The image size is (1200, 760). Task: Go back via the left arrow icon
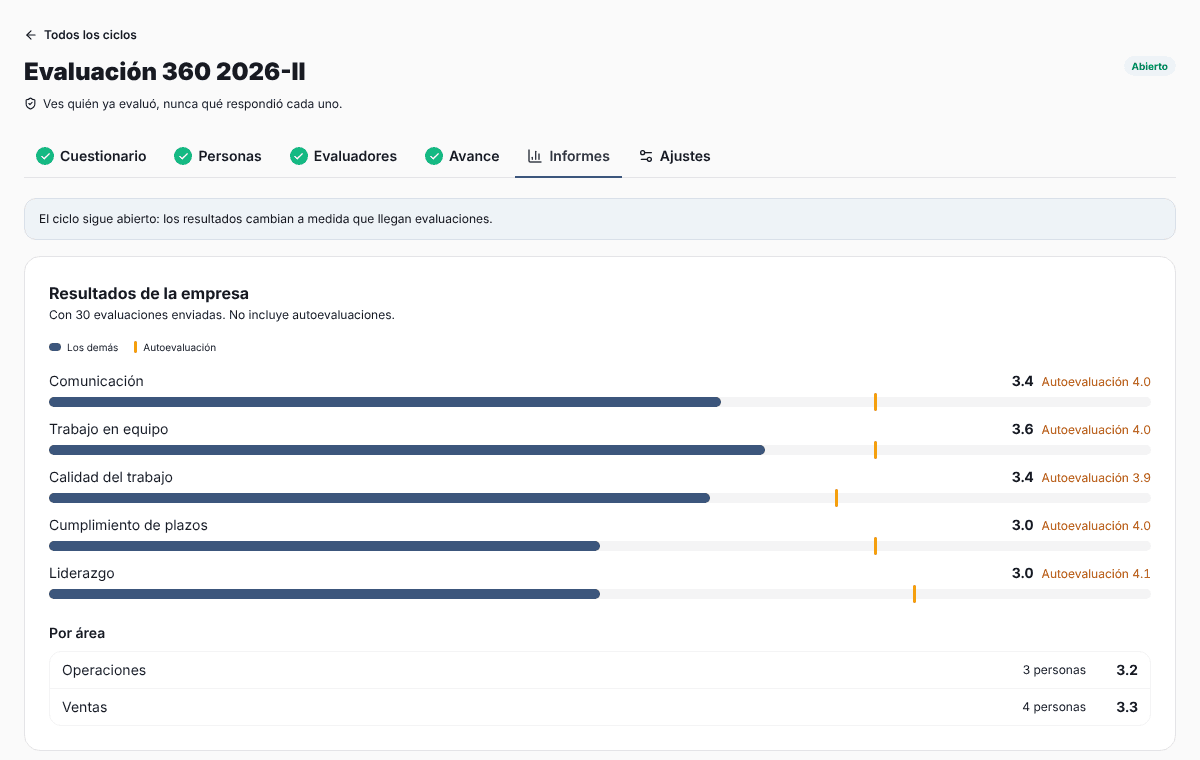tap(30, 35)
